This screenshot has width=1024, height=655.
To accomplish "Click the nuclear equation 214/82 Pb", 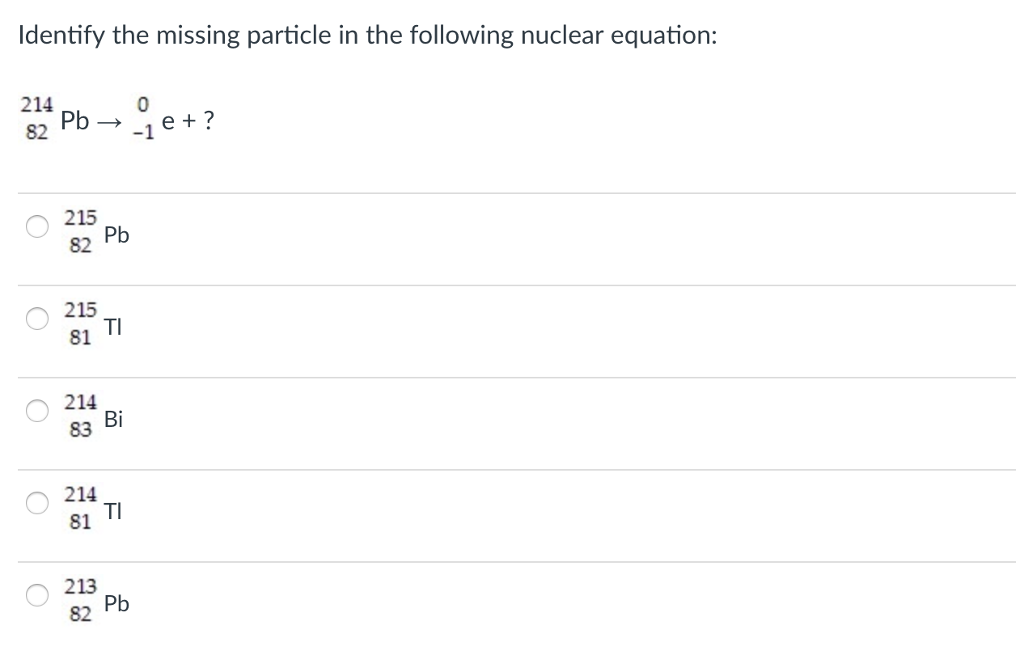I will [x=50, y=121].
